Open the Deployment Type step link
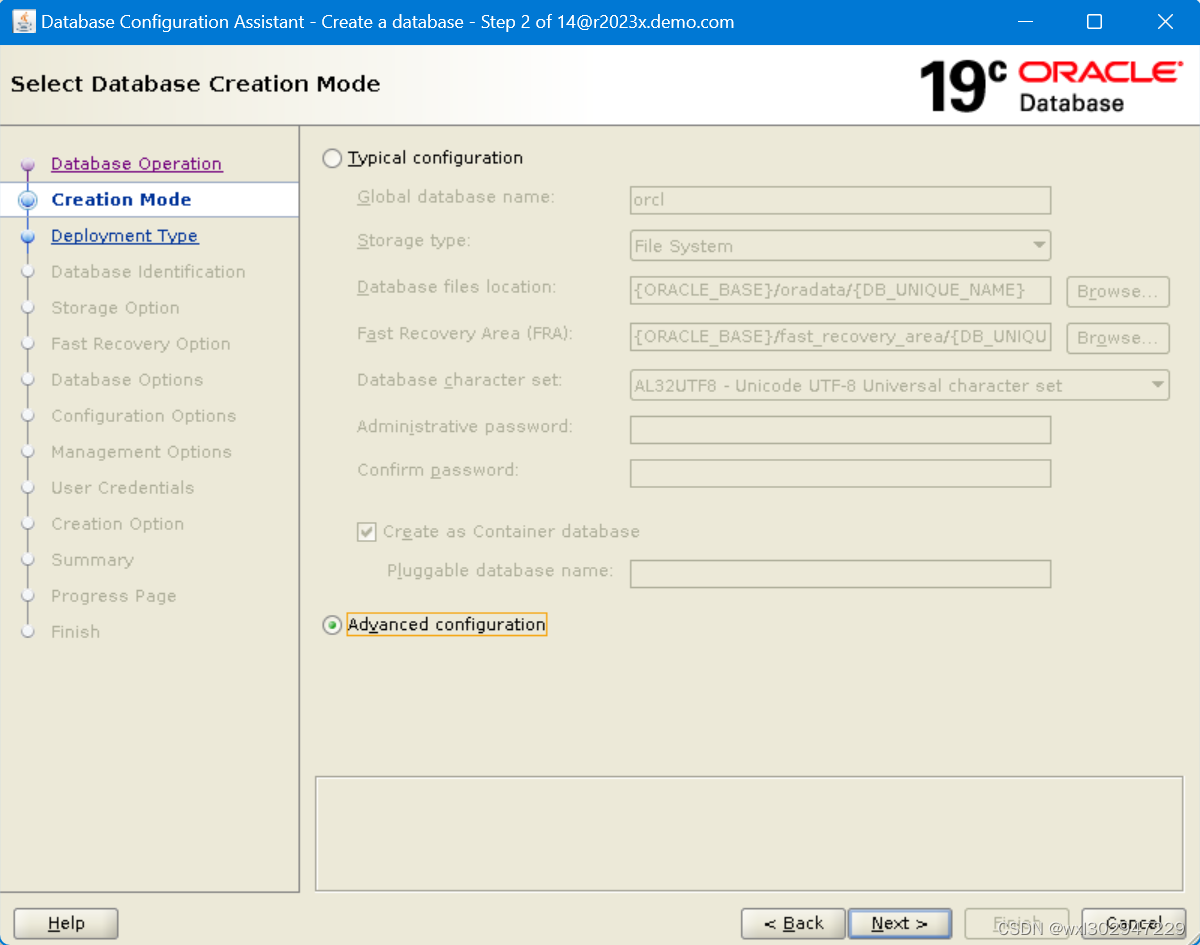1200x945 pixels. click(x=125, y=236)
